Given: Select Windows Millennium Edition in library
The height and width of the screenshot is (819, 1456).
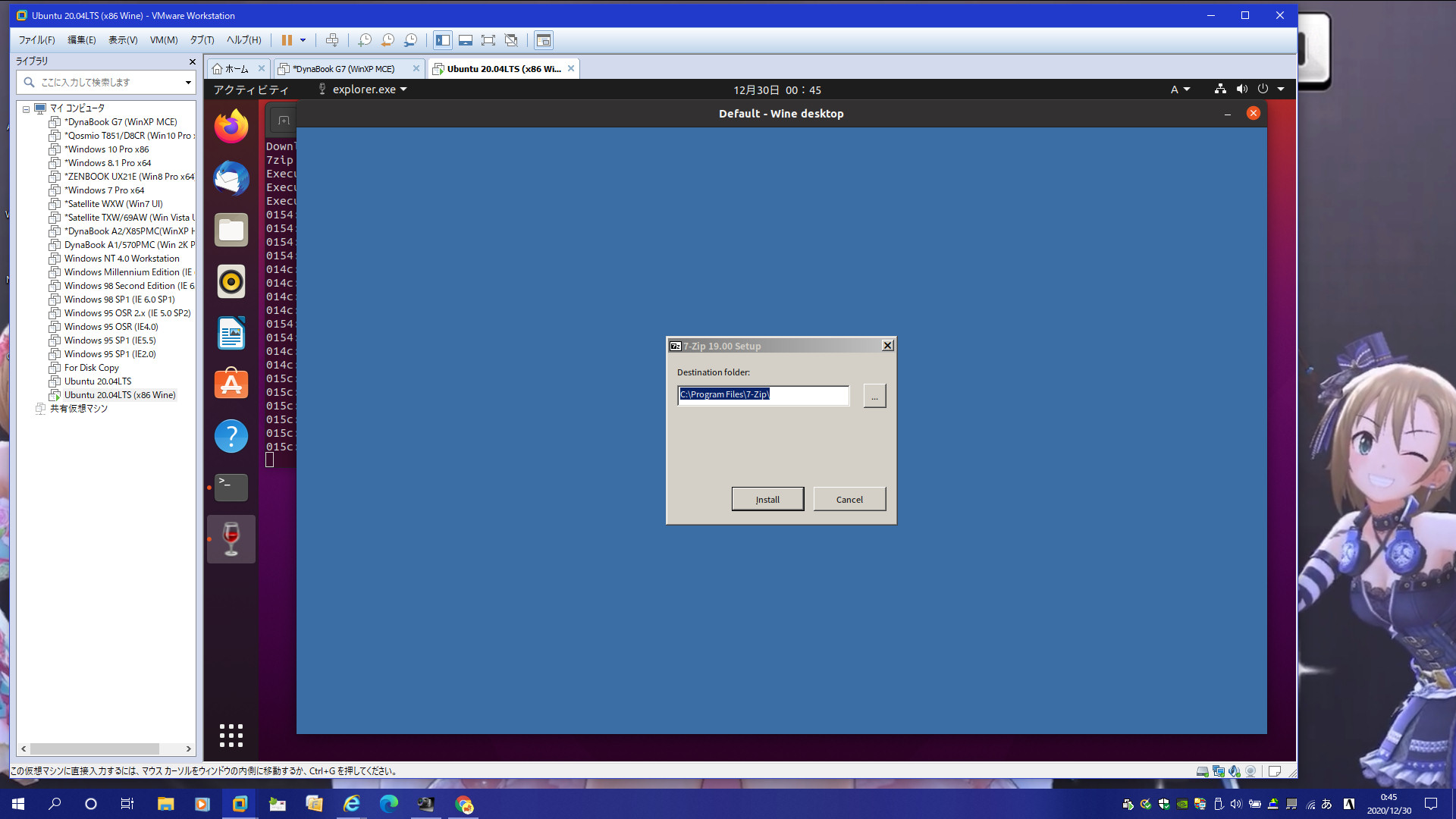Looking at the screenshot, I should tap(121, 272).
